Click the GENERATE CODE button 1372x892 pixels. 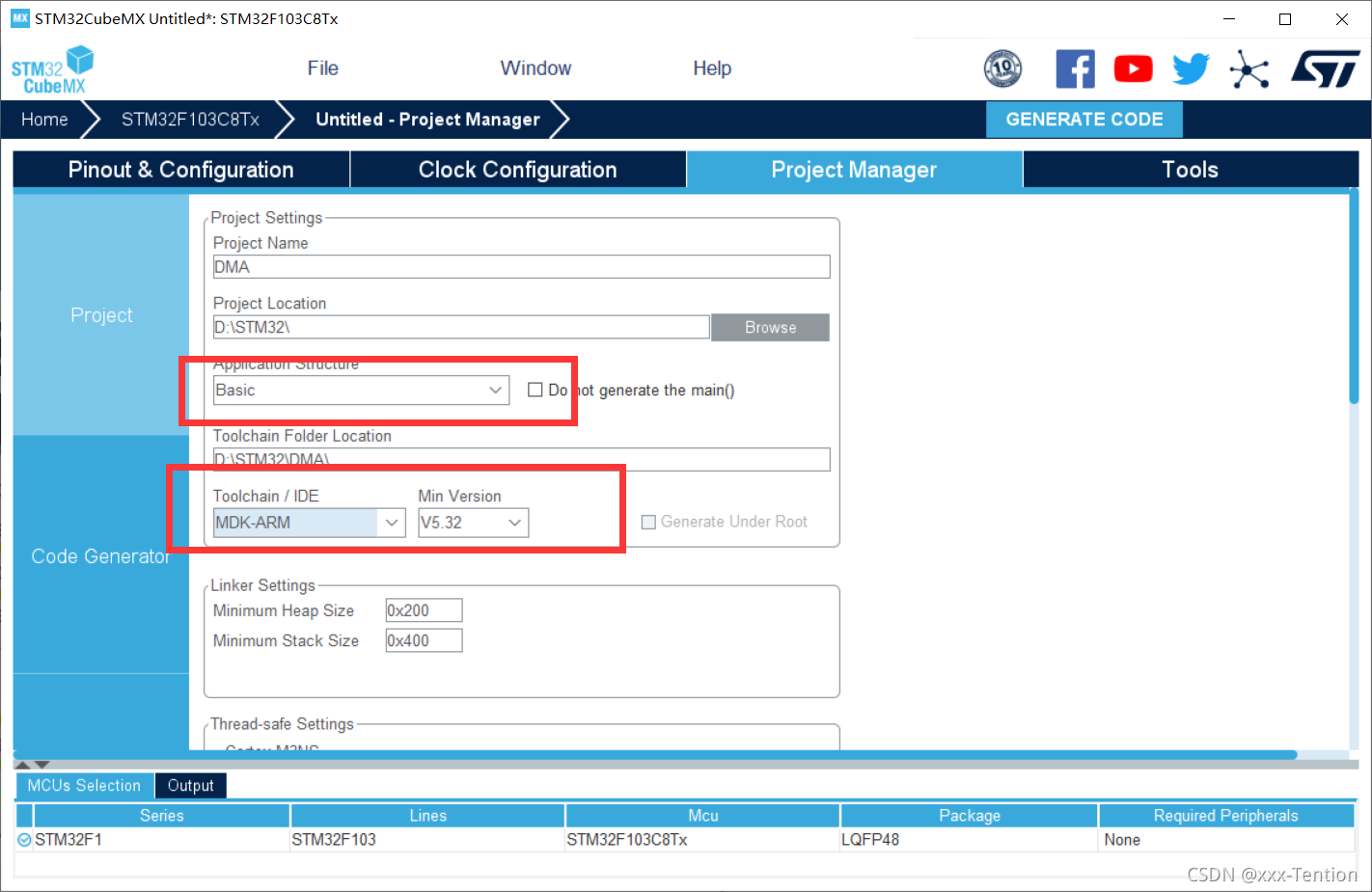1084,120
